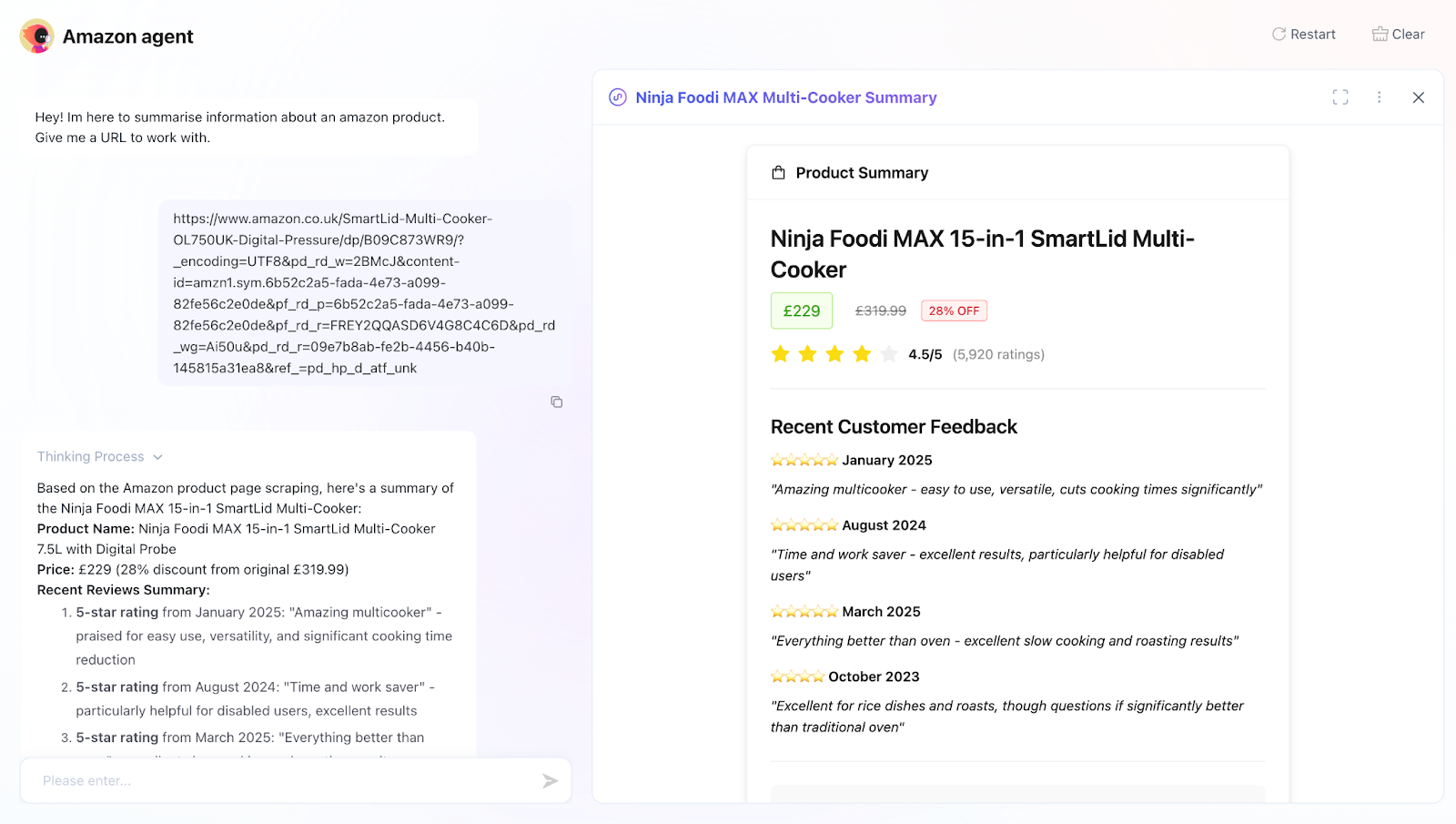Click the August 2024 review stars
This screenshot has width=1456, height=824.
coord(804,525)
